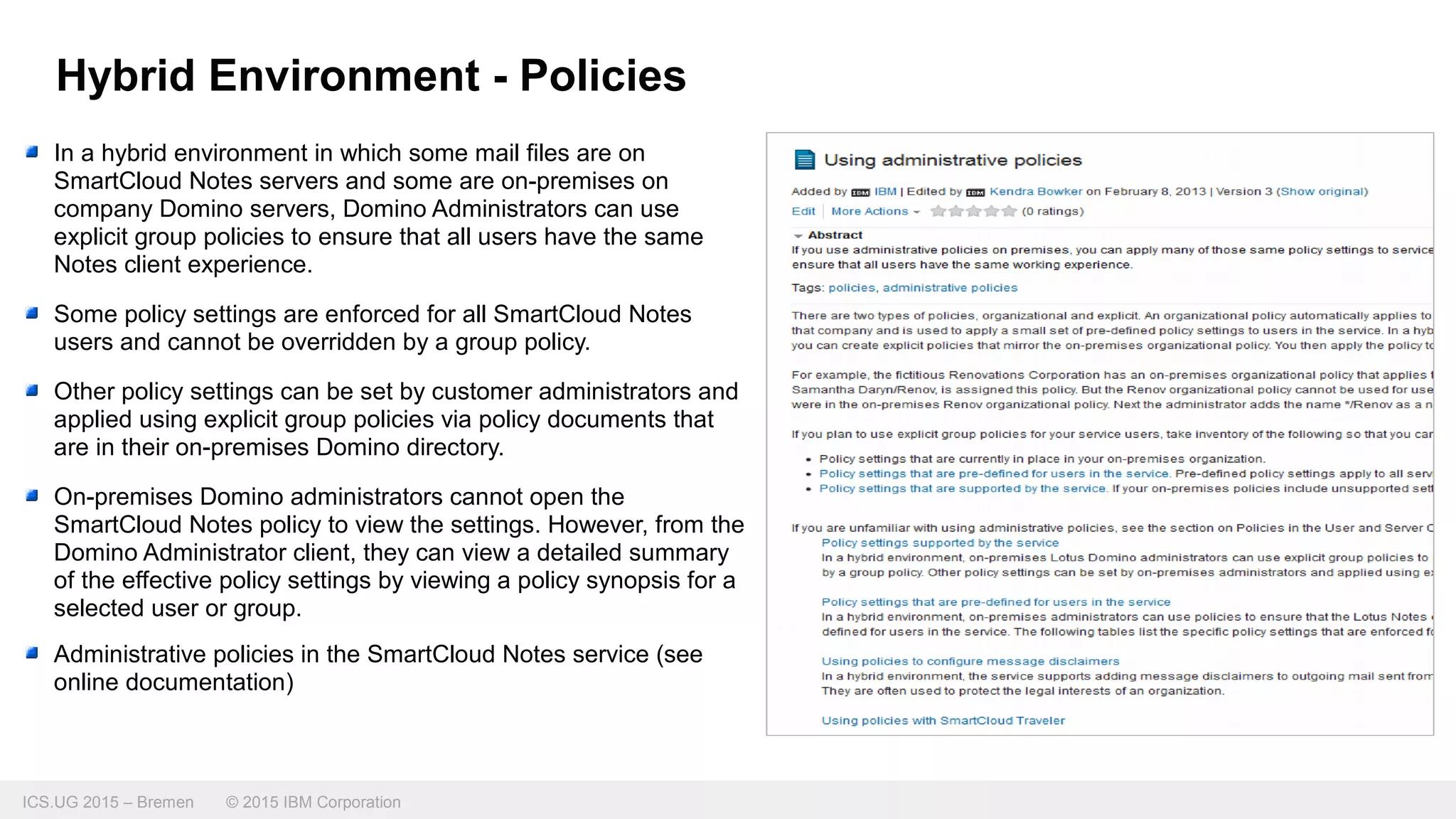This screenshot has height=819, width=1456.
Task: Click 'Policy settings that are currently in place' bullet
Action: (1042, 459)
